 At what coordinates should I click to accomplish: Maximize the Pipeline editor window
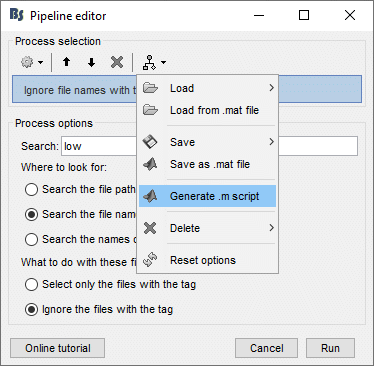coord(304,15)
